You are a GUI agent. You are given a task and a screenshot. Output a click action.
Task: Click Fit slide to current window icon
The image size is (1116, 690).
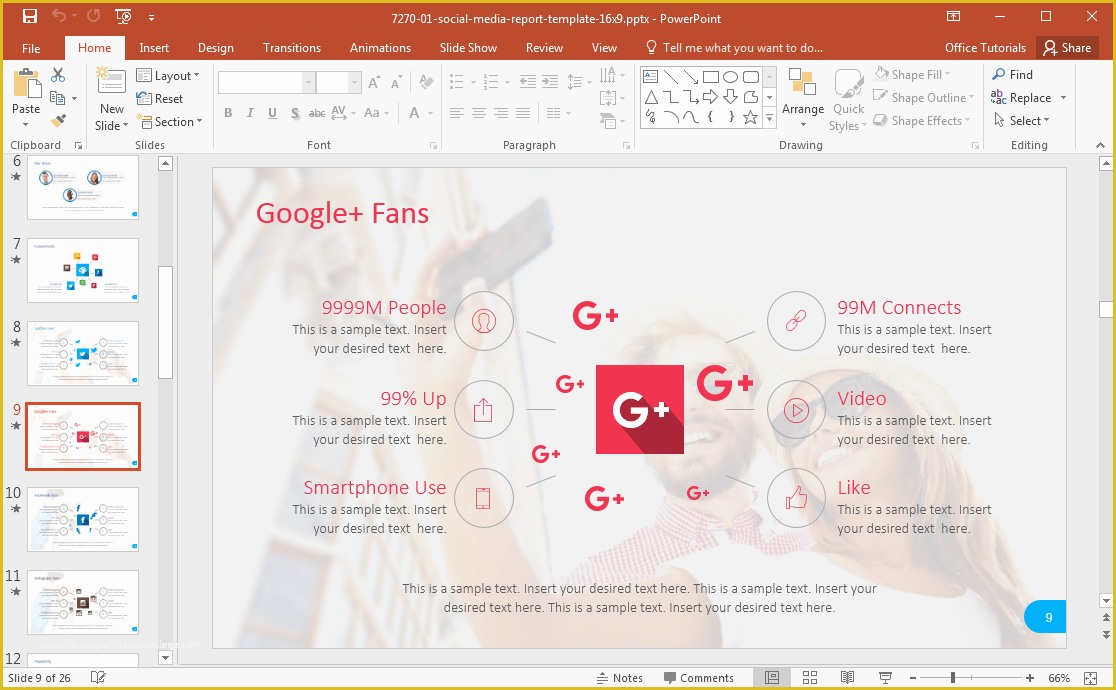point(1090,678)
